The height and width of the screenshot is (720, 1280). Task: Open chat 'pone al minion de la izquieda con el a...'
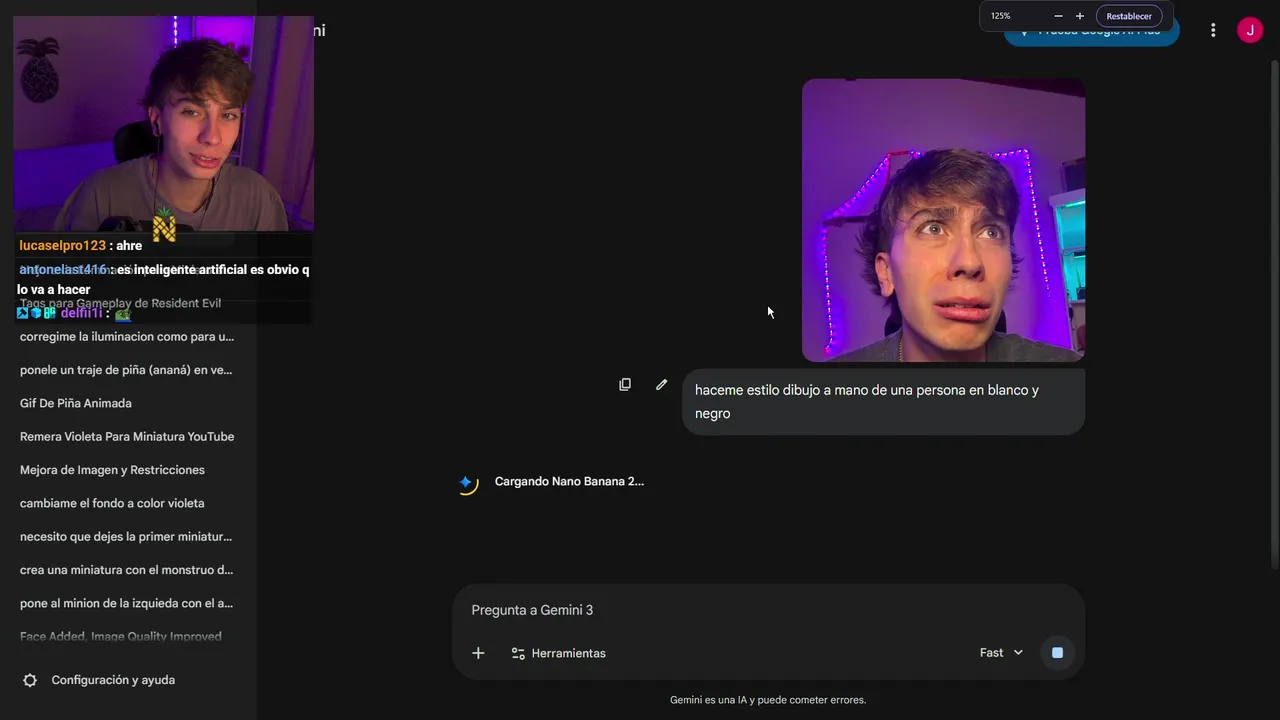tap(127, 603)
